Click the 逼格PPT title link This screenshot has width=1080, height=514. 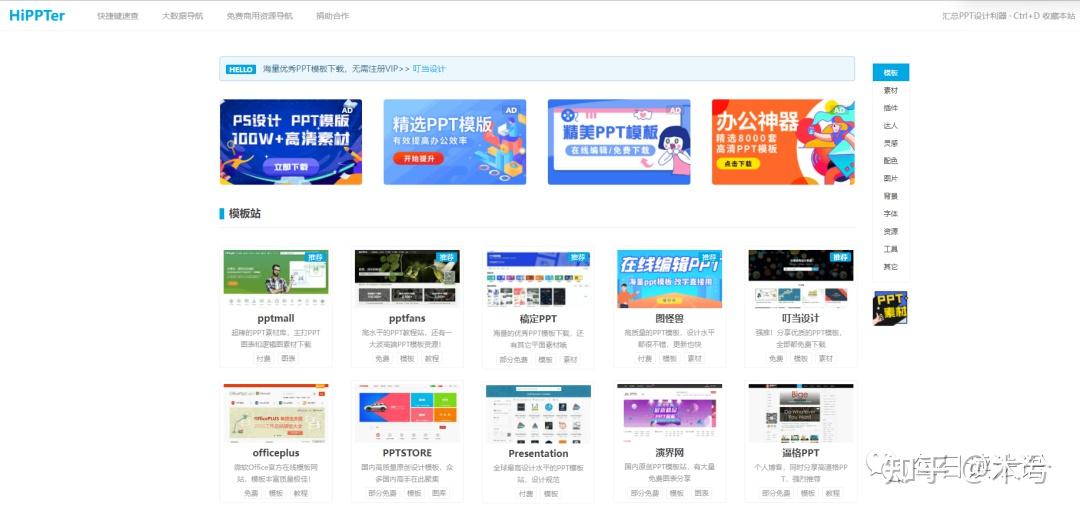click(801, 453)
